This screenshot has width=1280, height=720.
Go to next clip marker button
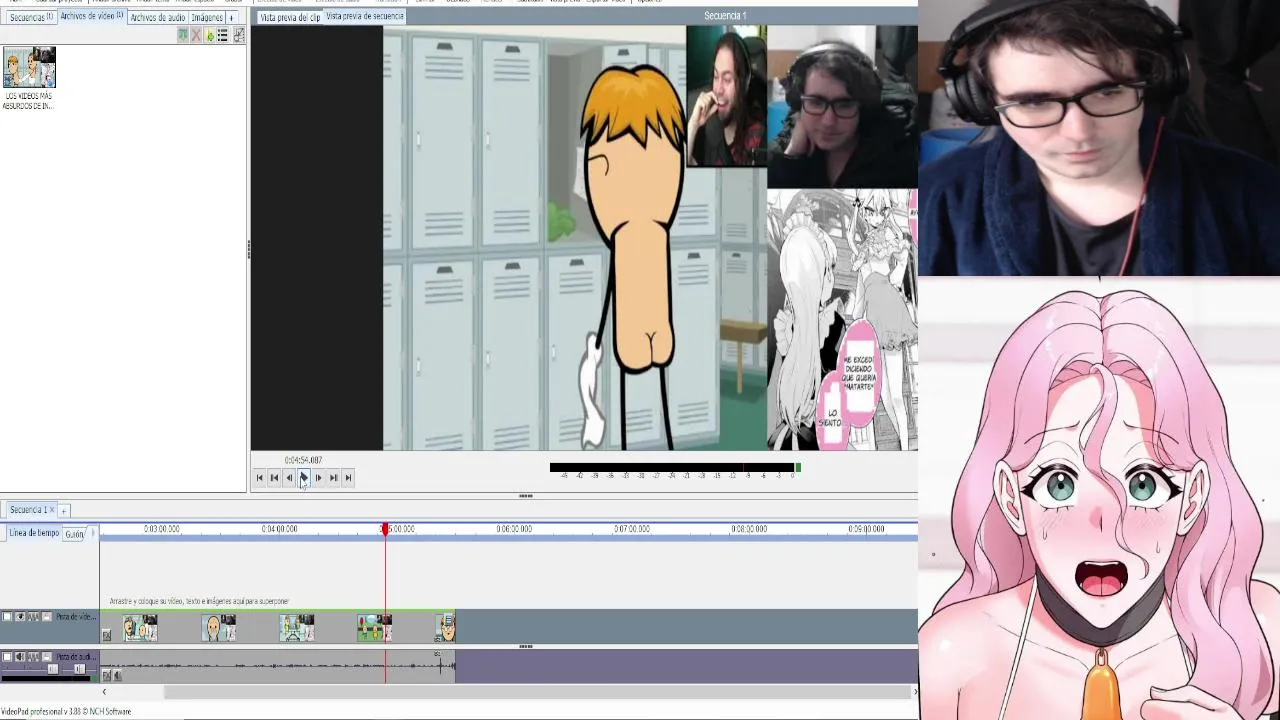click(333, 478)
